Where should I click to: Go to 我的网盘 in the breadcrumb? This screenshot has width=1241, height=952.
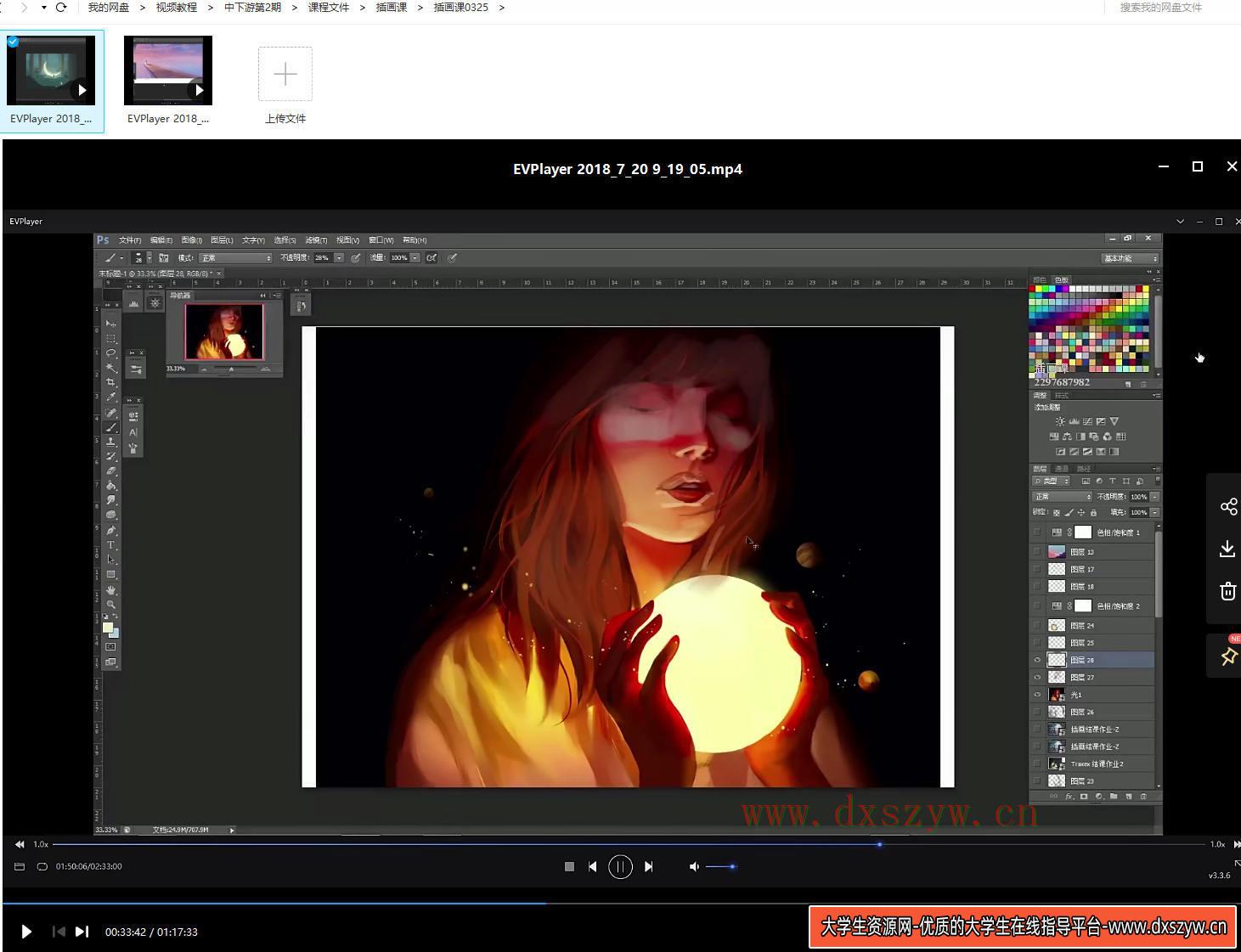(109, 8)
